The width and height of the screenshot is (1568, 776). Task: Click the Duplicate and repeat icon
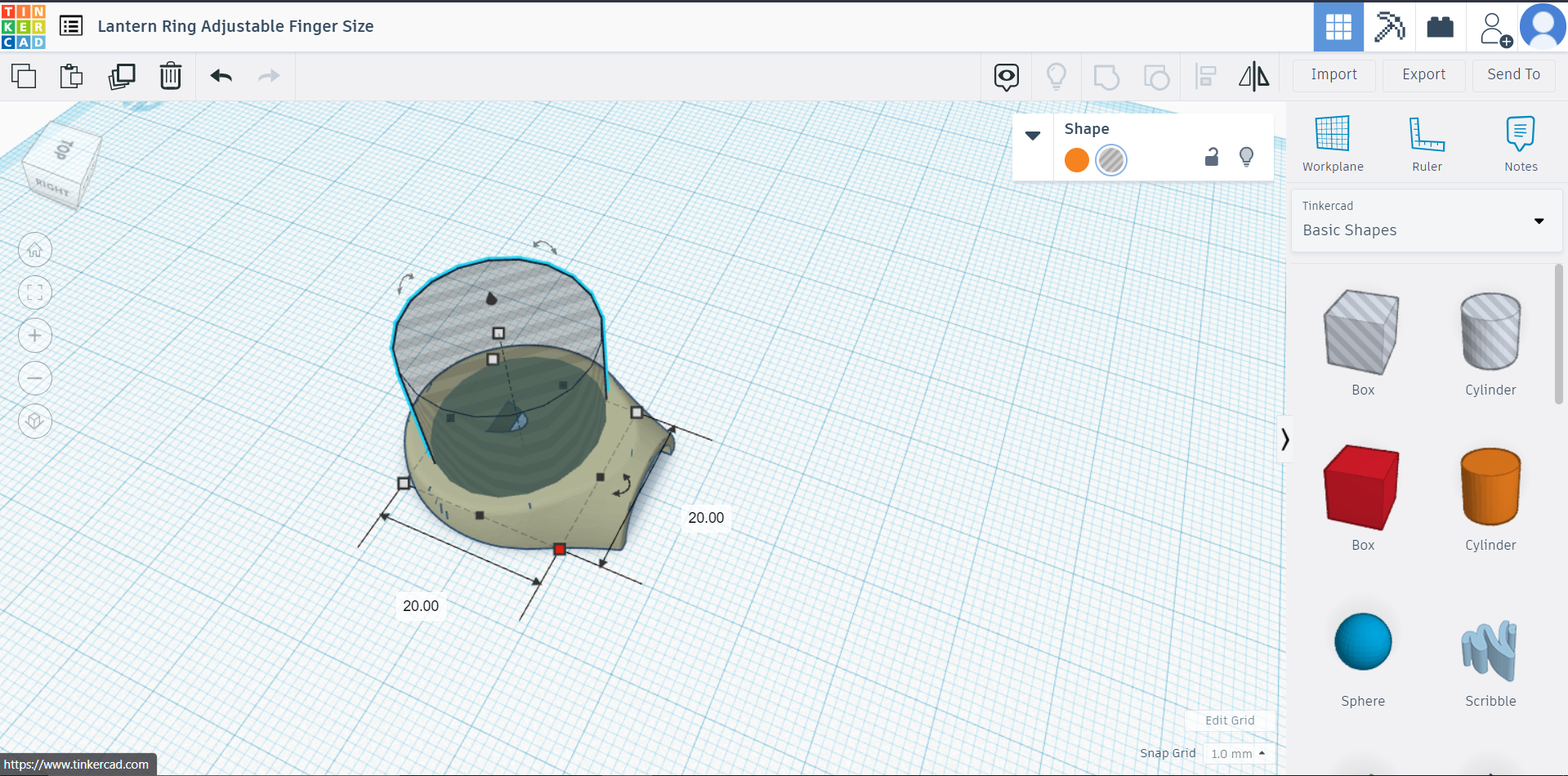[x=122, y=76]
